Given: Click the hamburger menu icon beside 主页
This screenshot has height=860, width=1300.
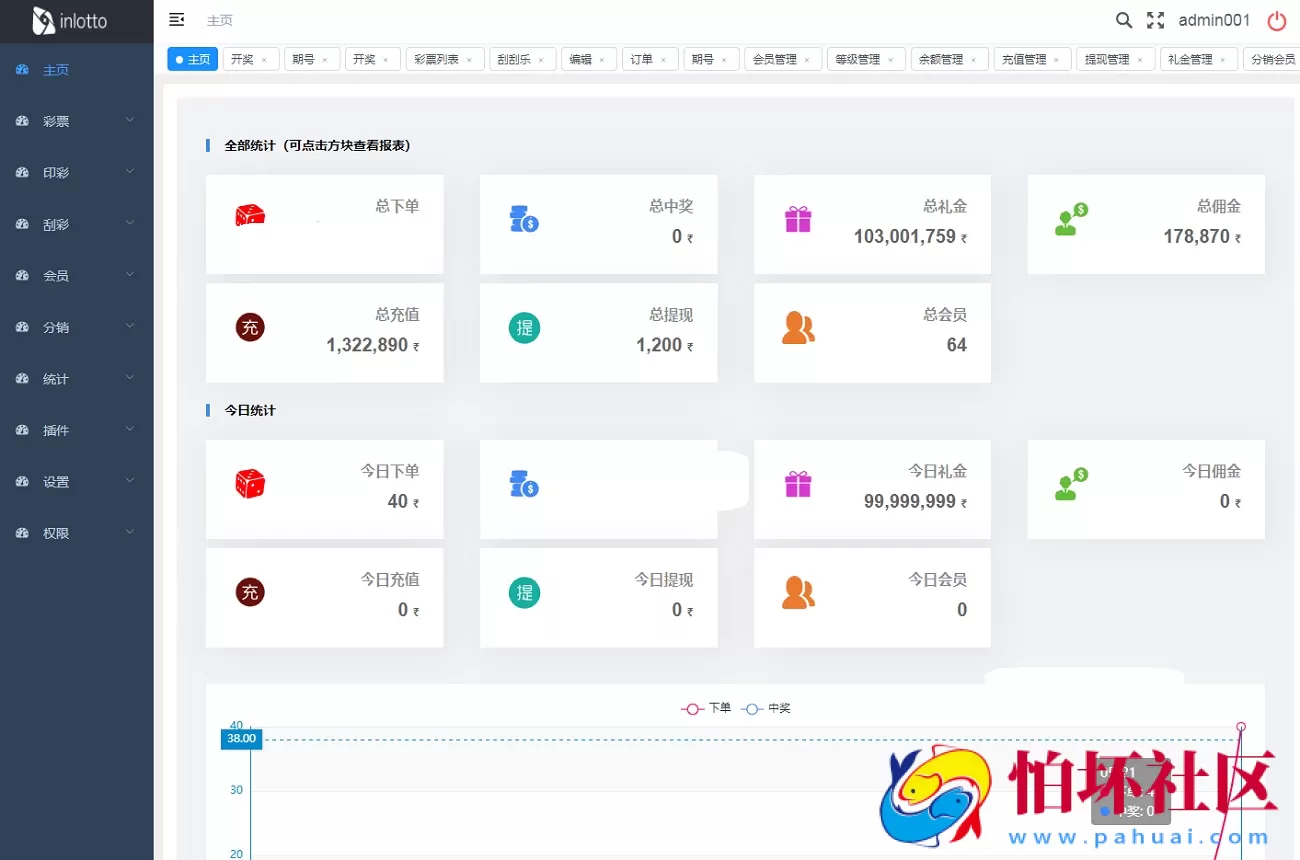Looking at the screenshot, I should click(x=176, y=19).
